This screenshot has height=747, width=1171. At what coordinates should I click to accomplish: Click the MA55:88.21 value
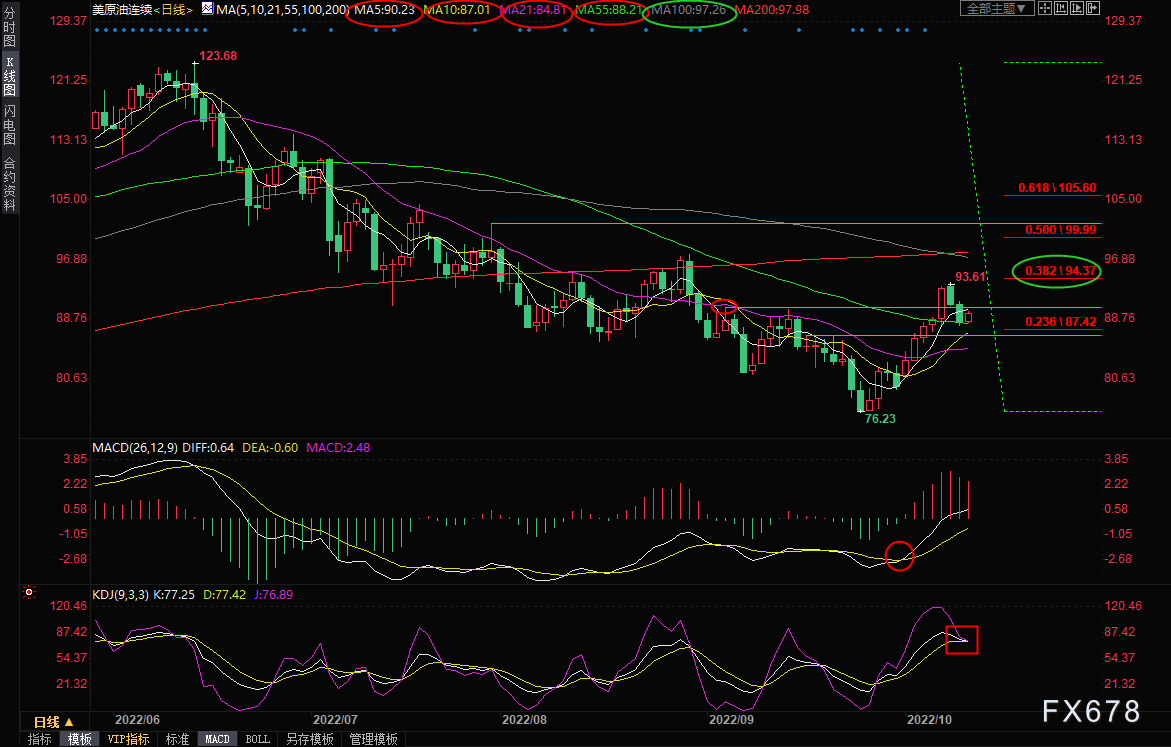point(609,10)
